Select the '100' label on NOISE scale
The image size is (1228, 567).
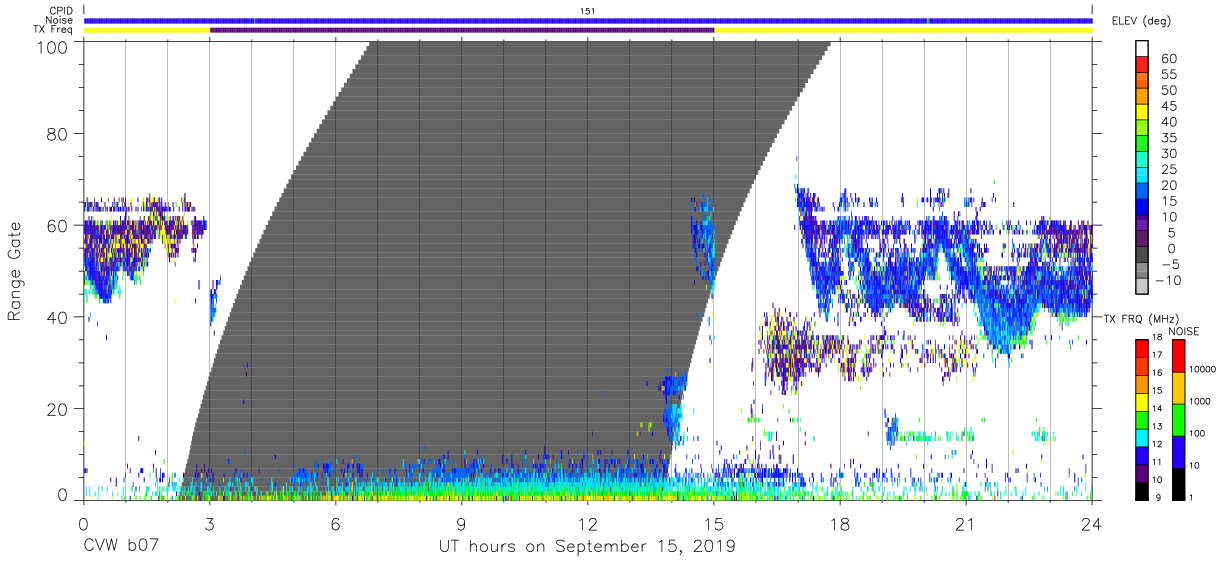click(x=1198, y=433)
